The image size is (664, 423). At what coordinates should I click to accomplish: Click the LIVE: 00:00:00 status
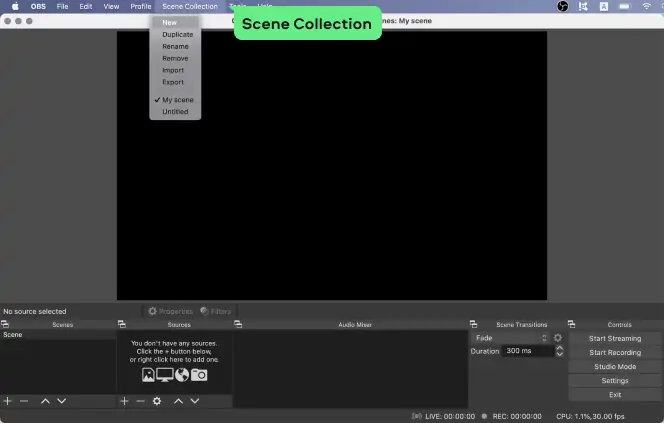coord(450,417)
